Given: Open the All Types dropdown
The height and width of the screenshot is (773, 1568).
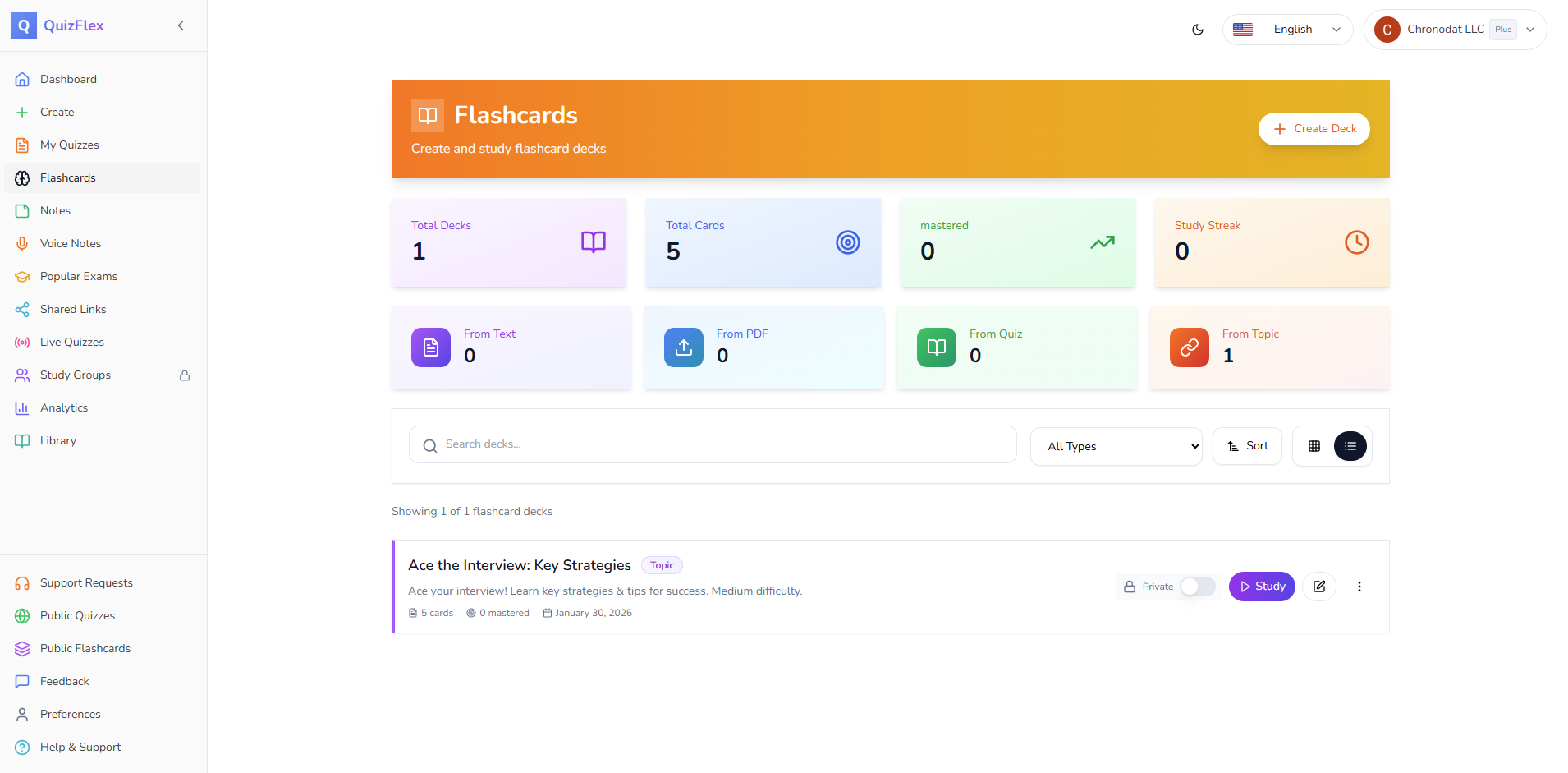Looking at the screenshot, I should tap(1116, 446).
